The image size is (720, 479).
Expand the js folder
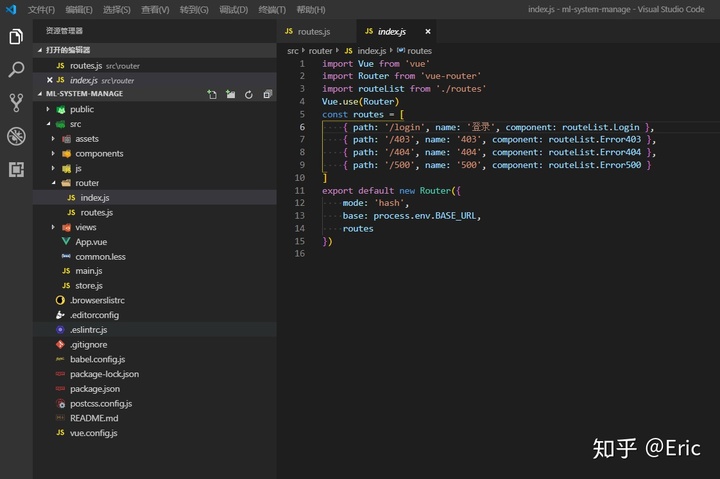[x=154, y=168]
